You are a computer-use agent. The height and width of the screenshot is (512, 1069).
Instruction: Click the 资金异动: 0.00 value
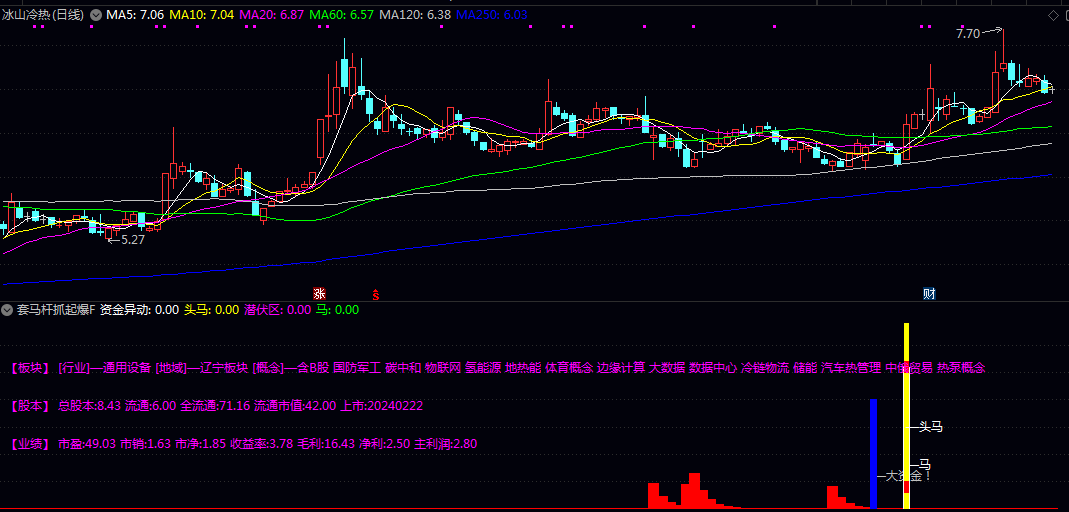(140, 310)
